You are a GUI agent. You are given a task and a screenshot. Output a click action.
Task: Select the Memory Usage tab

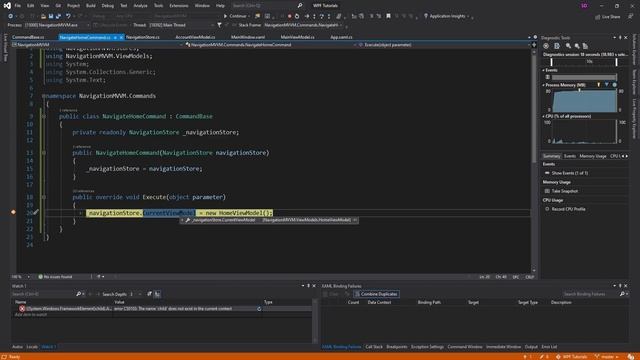pyautogui.click(x=593, y=156)
